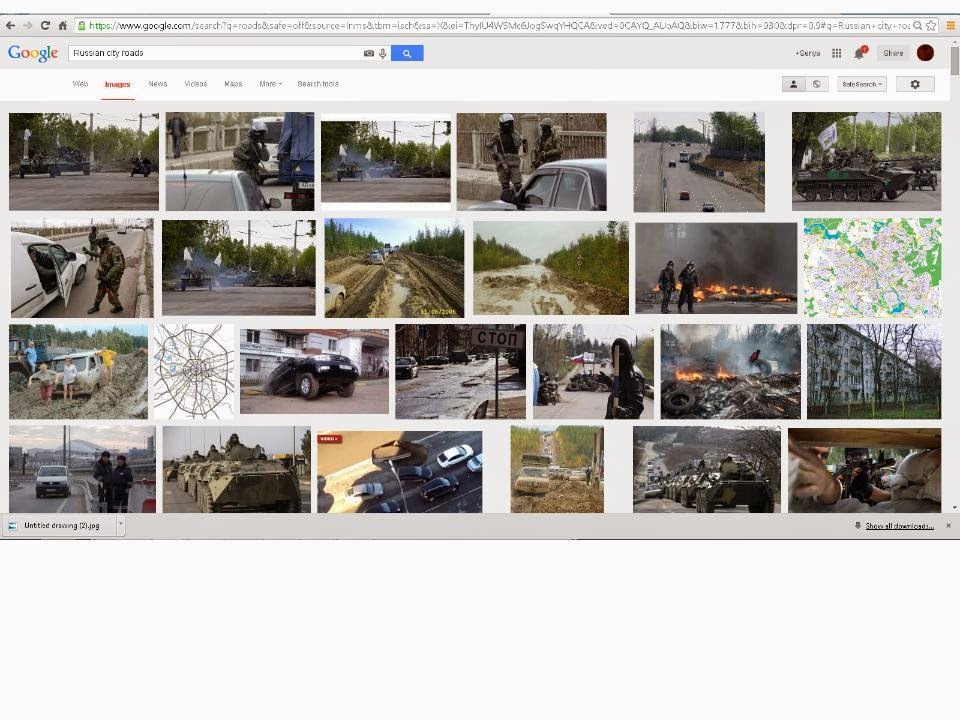Click the search by image camera icon
The image size is (960, 720).
(368, 53)
